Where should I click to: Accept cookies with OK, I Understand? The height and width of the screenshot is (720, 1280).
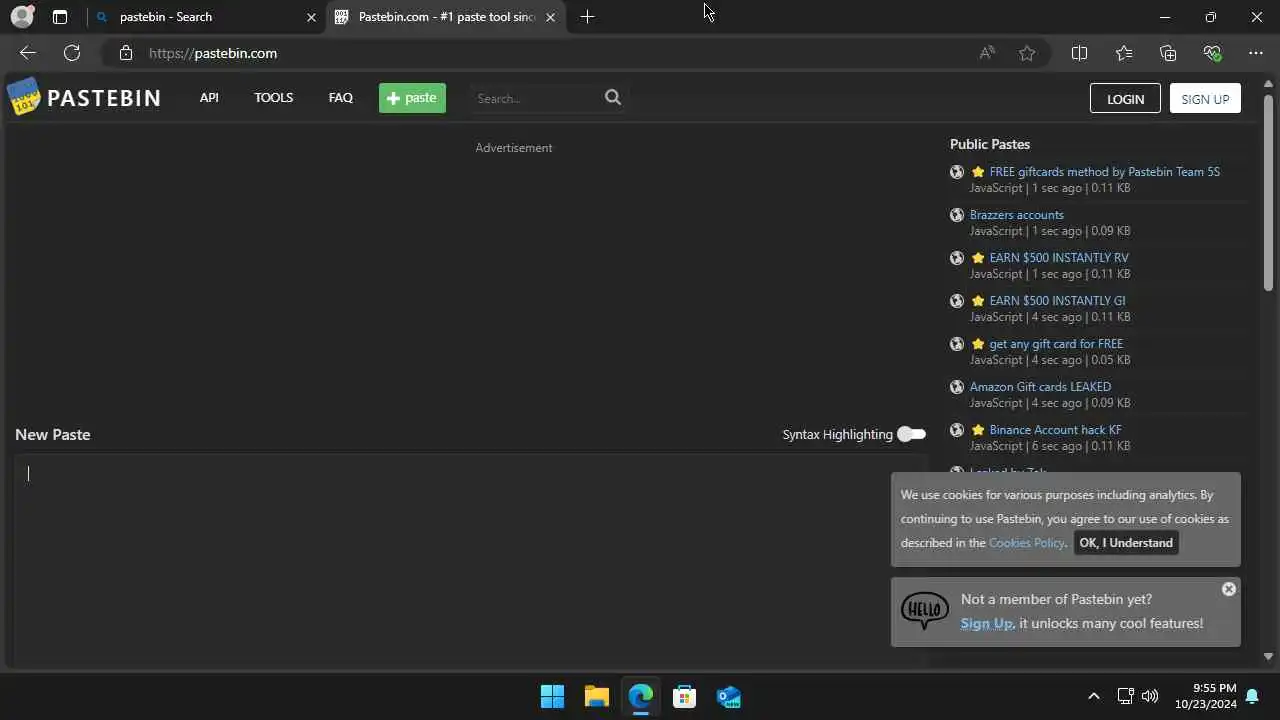click(x=1126, y=543)
